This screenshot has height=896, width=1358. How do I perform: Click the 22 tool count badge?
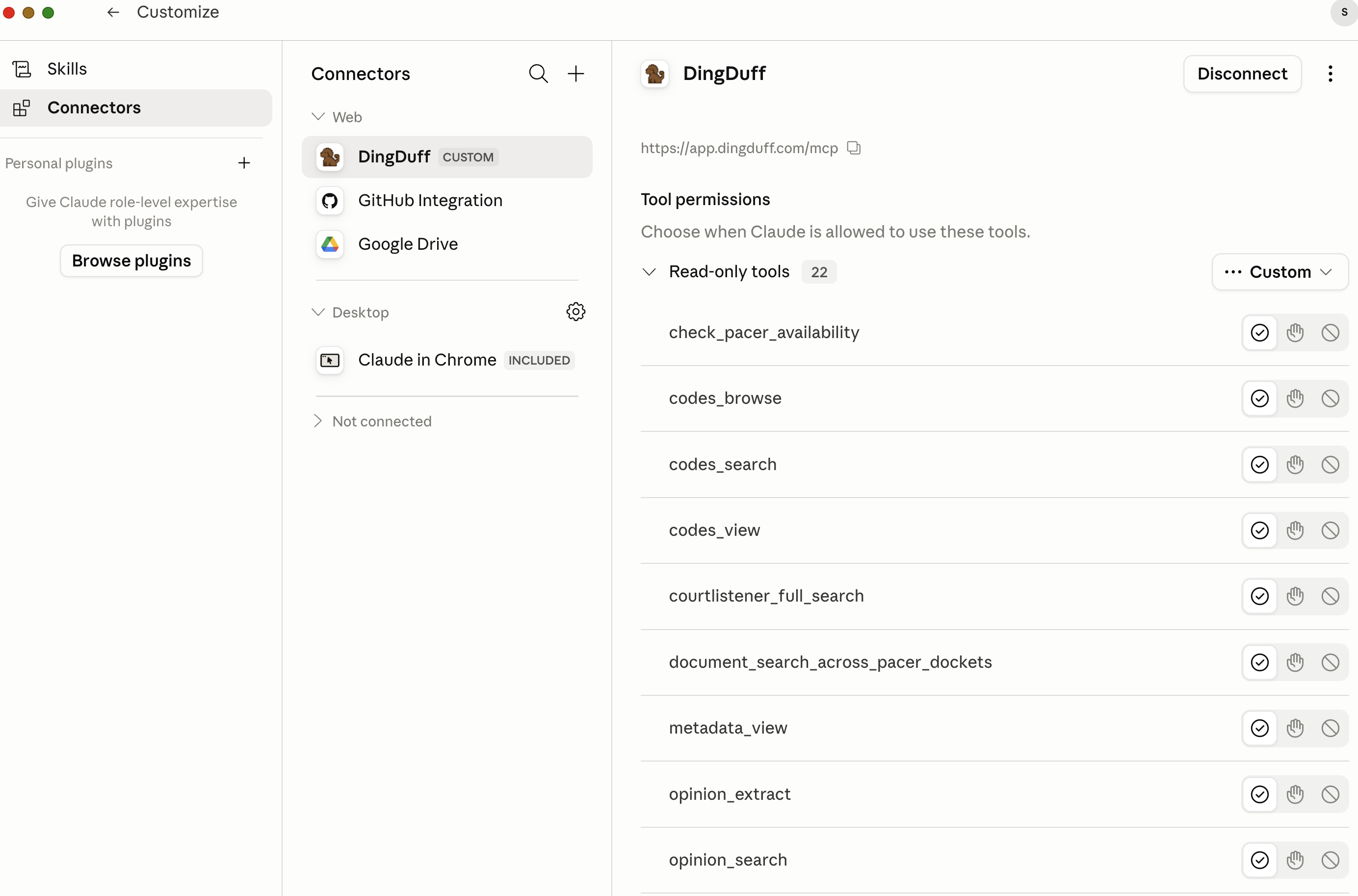819,272
